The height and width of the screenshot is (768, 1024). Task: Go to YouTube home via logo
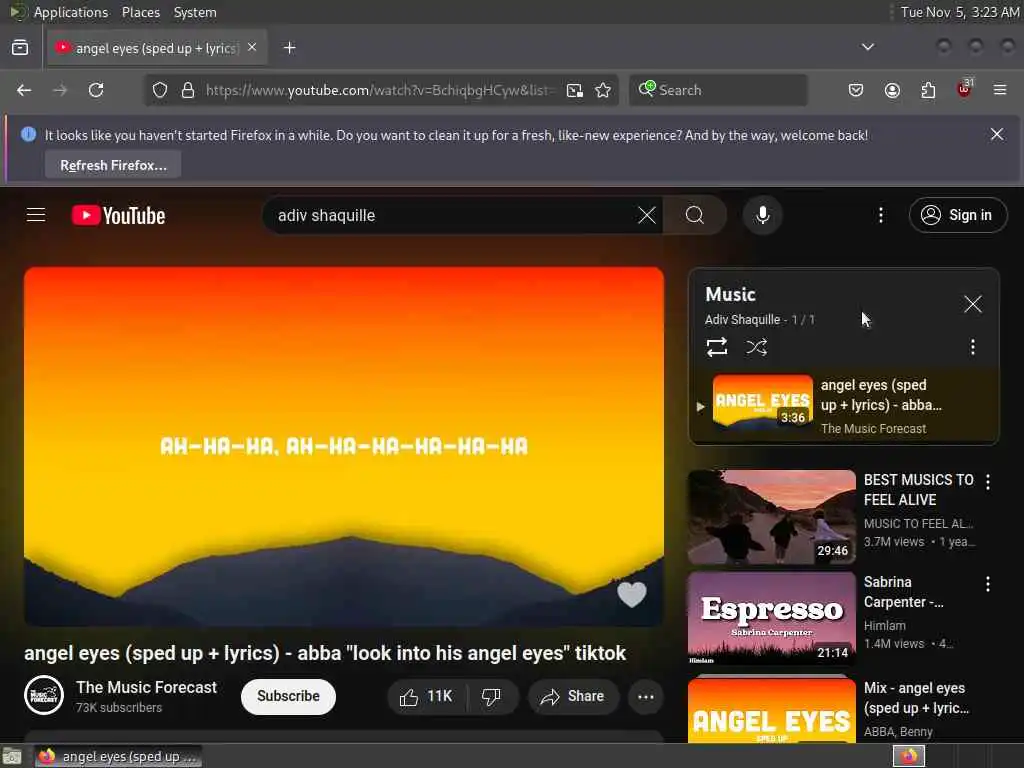pos(118,216)
